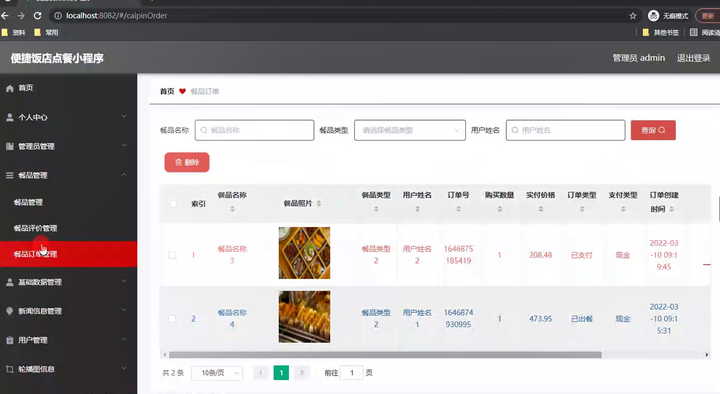Reload the page with the refresh icon
The height and width of the screenshot is (394, 720).
tap(38, 16)
